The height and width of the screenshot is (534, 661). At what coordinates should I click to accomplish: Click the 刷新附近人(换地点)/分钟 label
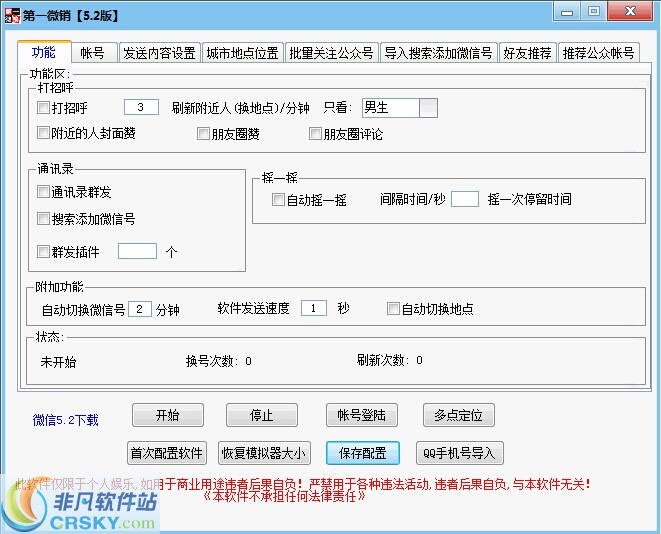(x=240, y=108)
